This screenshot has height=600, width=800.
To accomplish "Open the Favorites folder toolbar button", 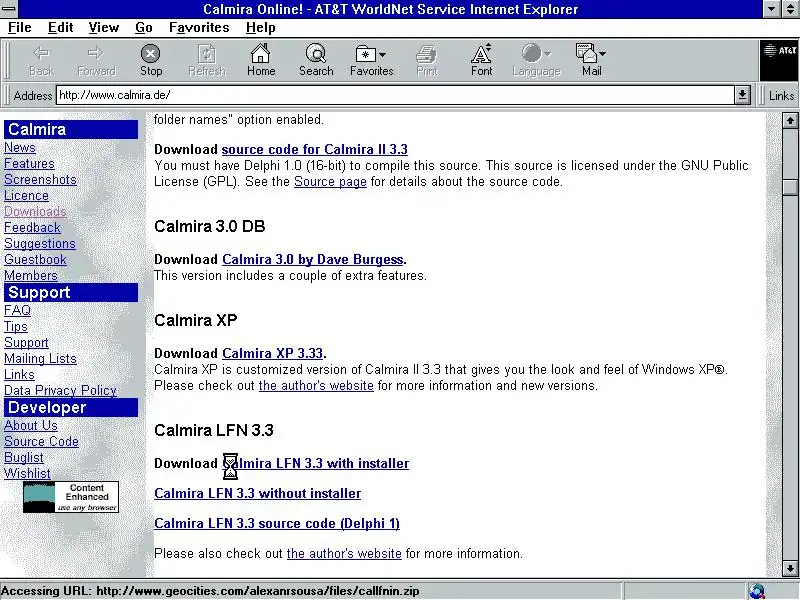I will click(x=365, y=53).
